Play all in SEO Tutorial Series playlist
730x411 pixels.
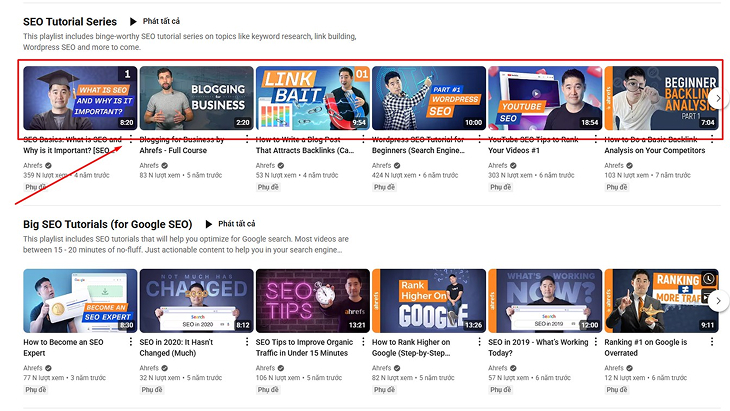pos(155,21)
